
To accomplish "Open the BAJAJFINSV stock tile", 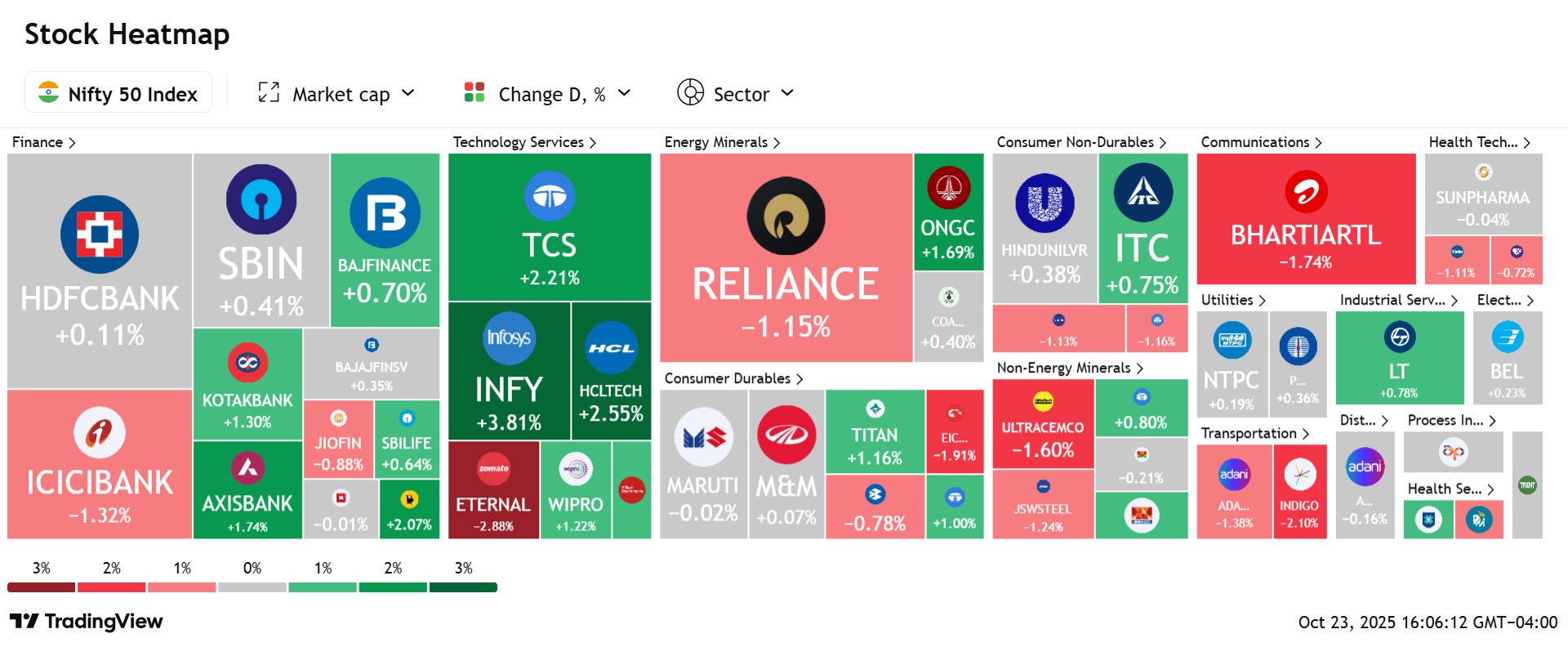I will pos(372,364).
